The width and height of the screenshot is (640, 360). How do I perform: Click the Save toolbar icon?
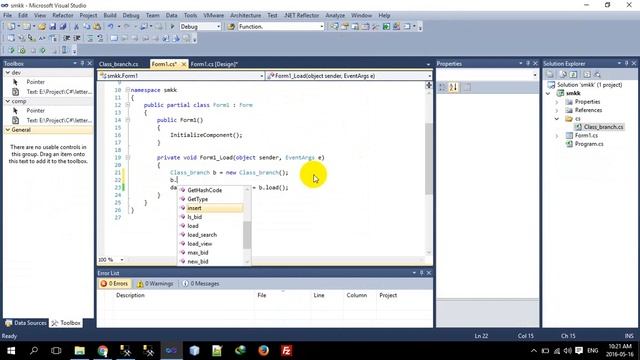pyautogui.click(x=53, y=27)
